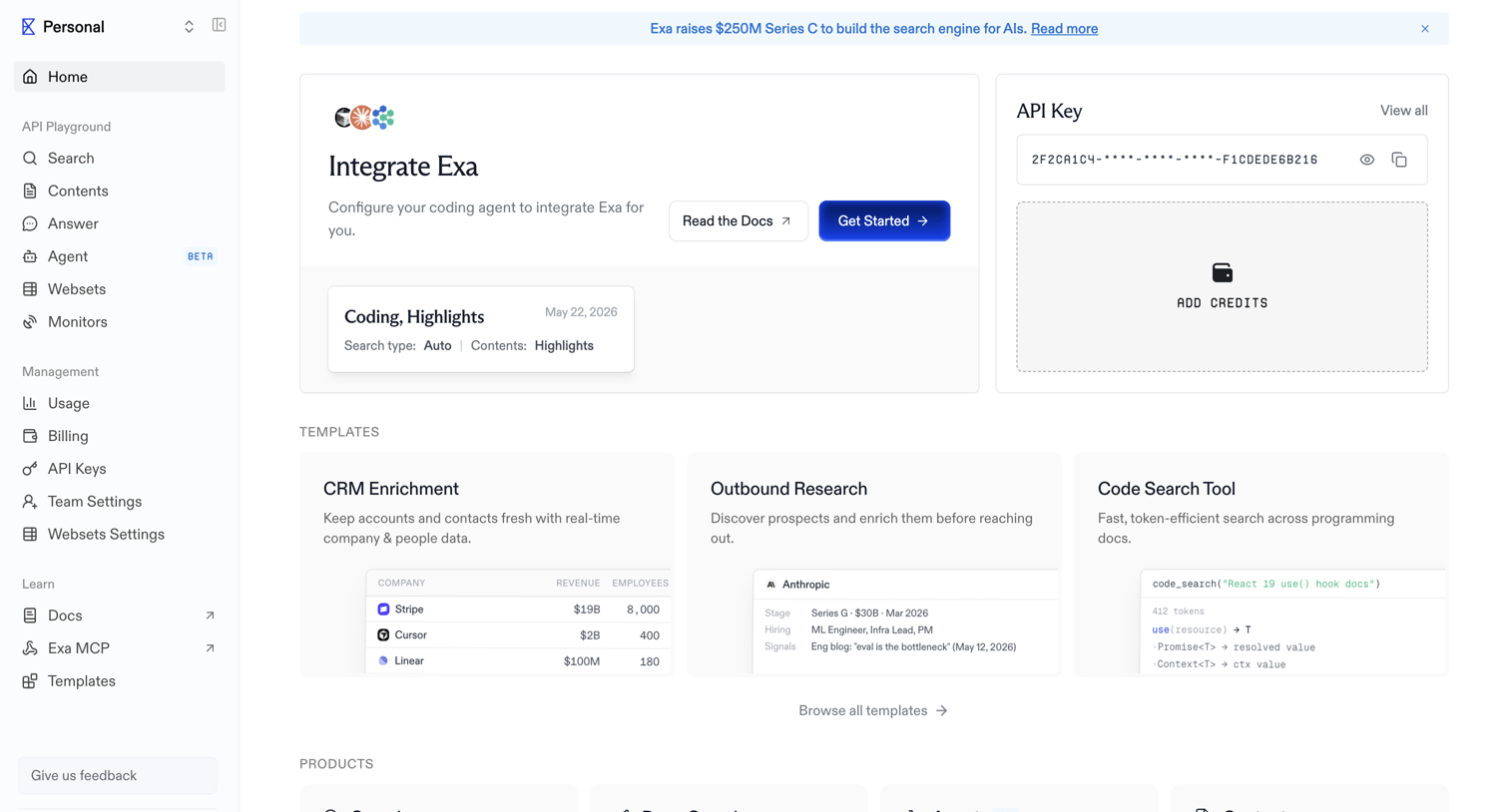The height and width of the screenshot is (812, 1509).
Task: Open the Search playground page
Action: 120,159
